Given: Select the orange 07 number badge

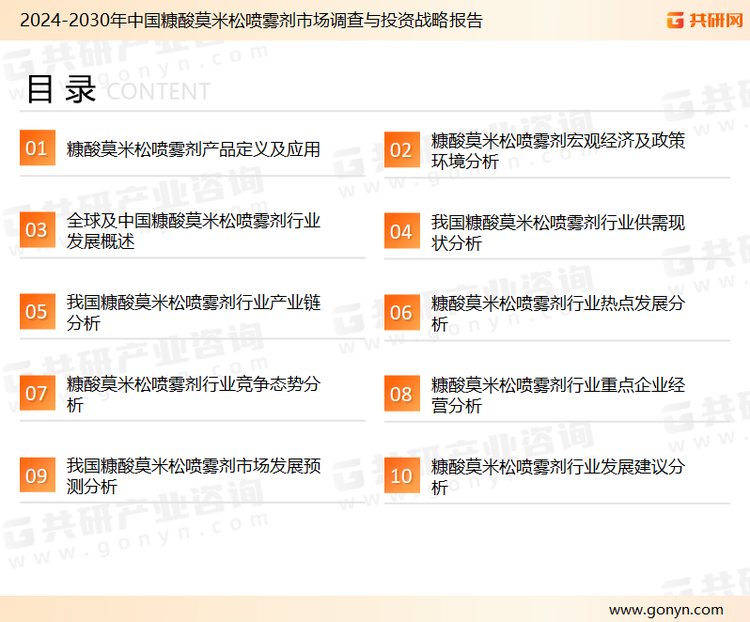Looking at the screenshot, I should tap(37, 393).
